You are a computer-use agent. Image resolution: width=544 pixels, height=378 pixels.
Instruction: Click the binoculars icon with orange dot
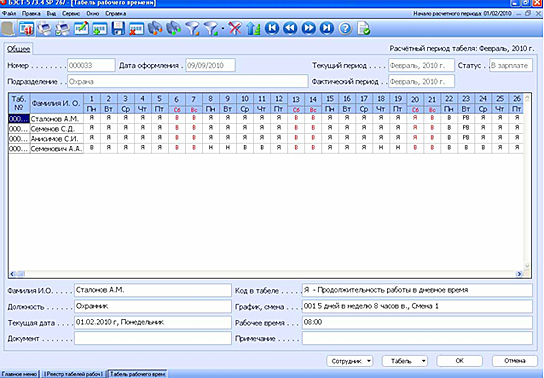155,28
